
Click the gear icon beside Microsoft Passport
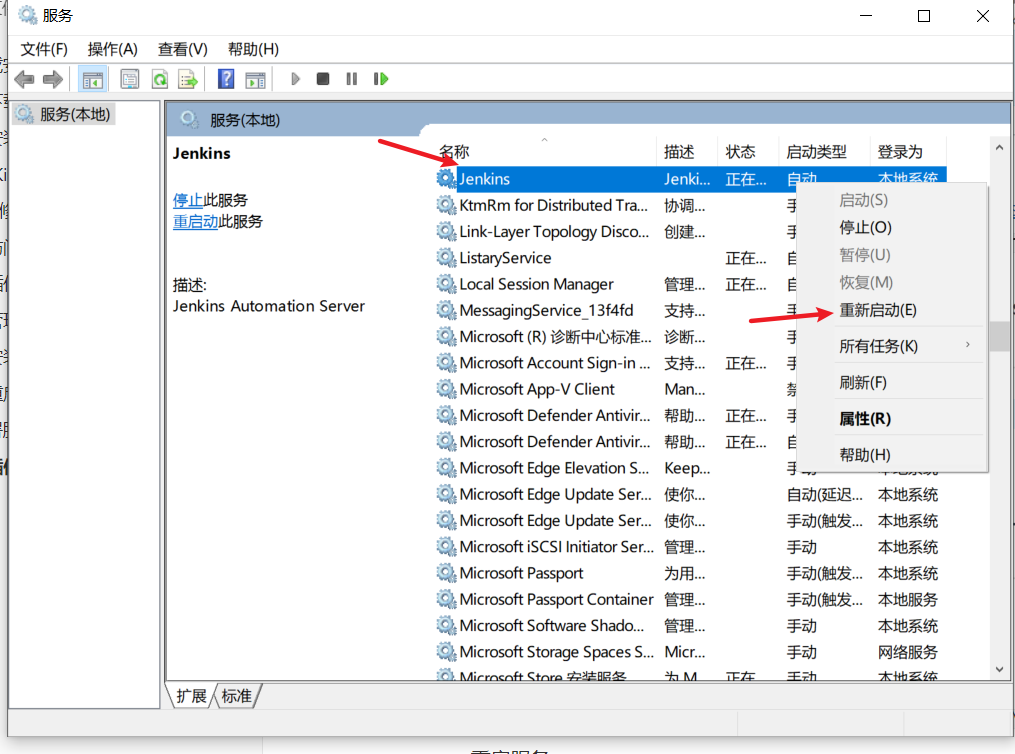pos(446,573)
